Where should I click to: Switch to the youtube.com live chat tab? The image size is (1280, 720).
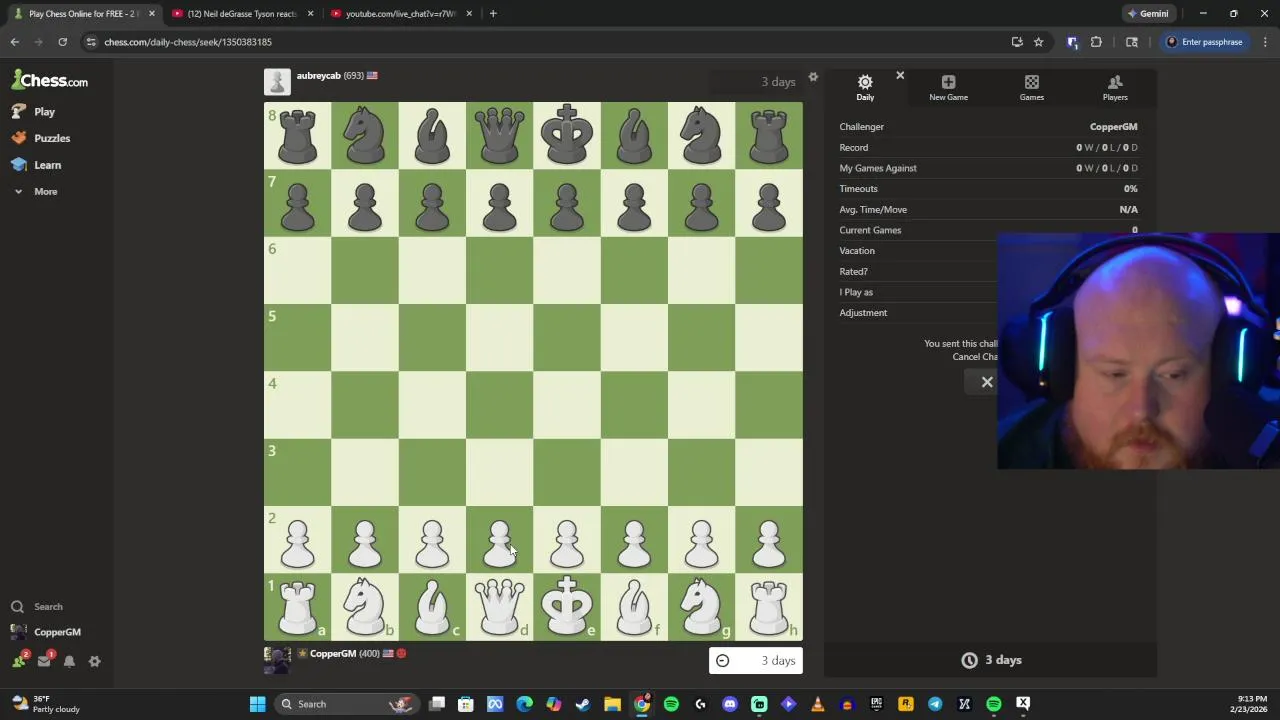(x=400, y=14)
